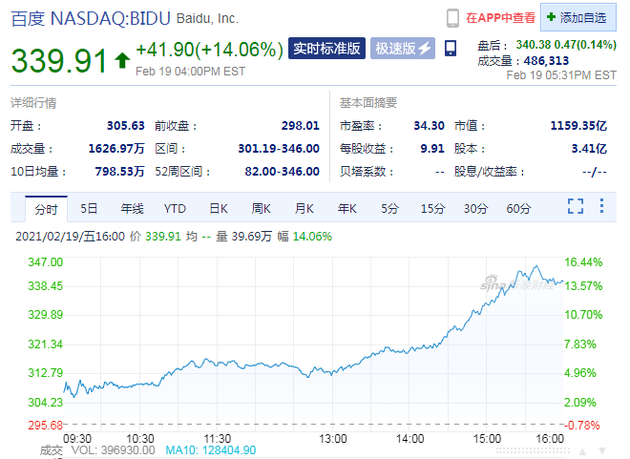Select the YTD chart tab
The image size is (630, 459).
175,209
